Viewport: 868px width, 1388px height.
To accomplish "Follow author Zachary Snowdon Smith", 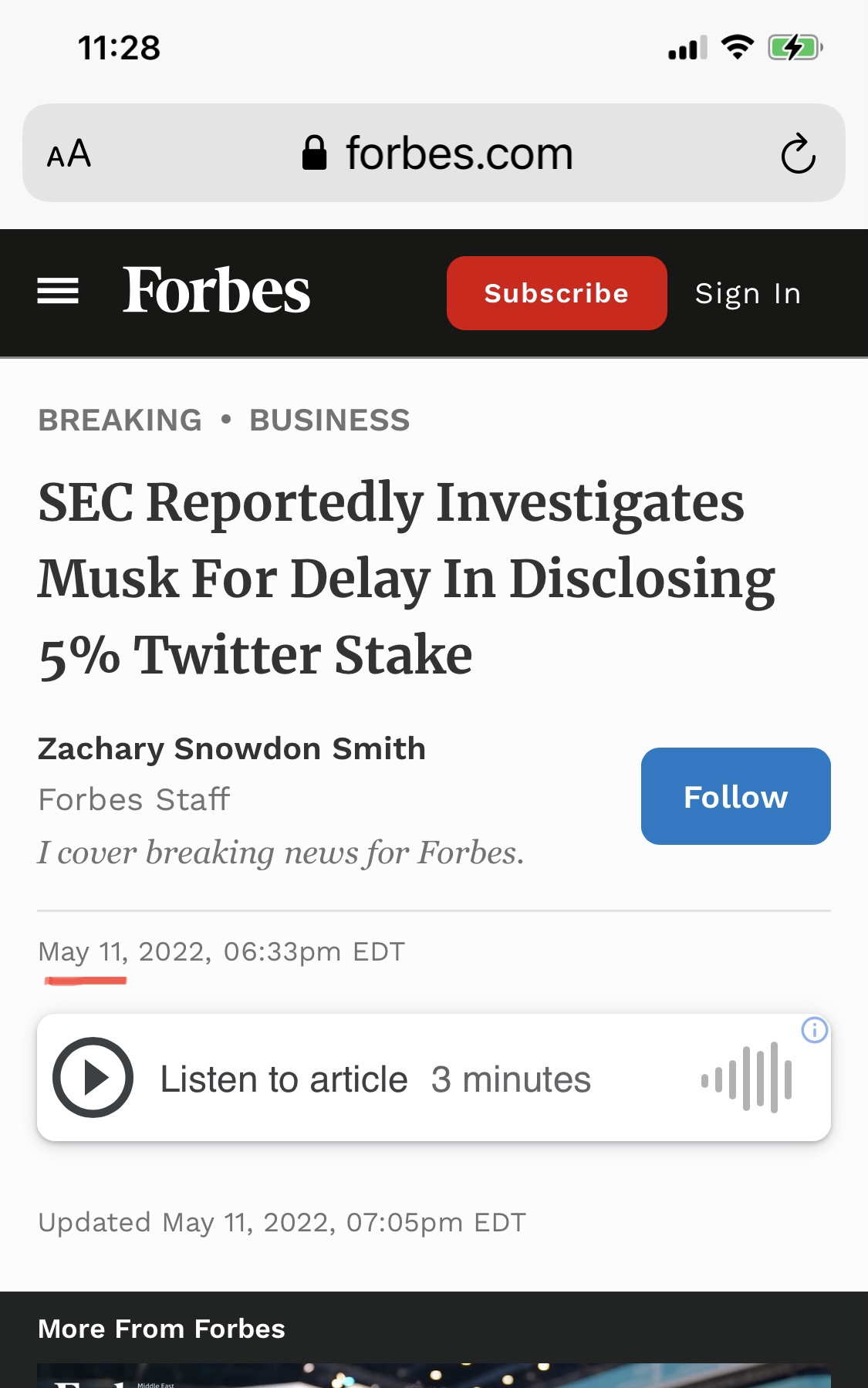I will 735,796.
